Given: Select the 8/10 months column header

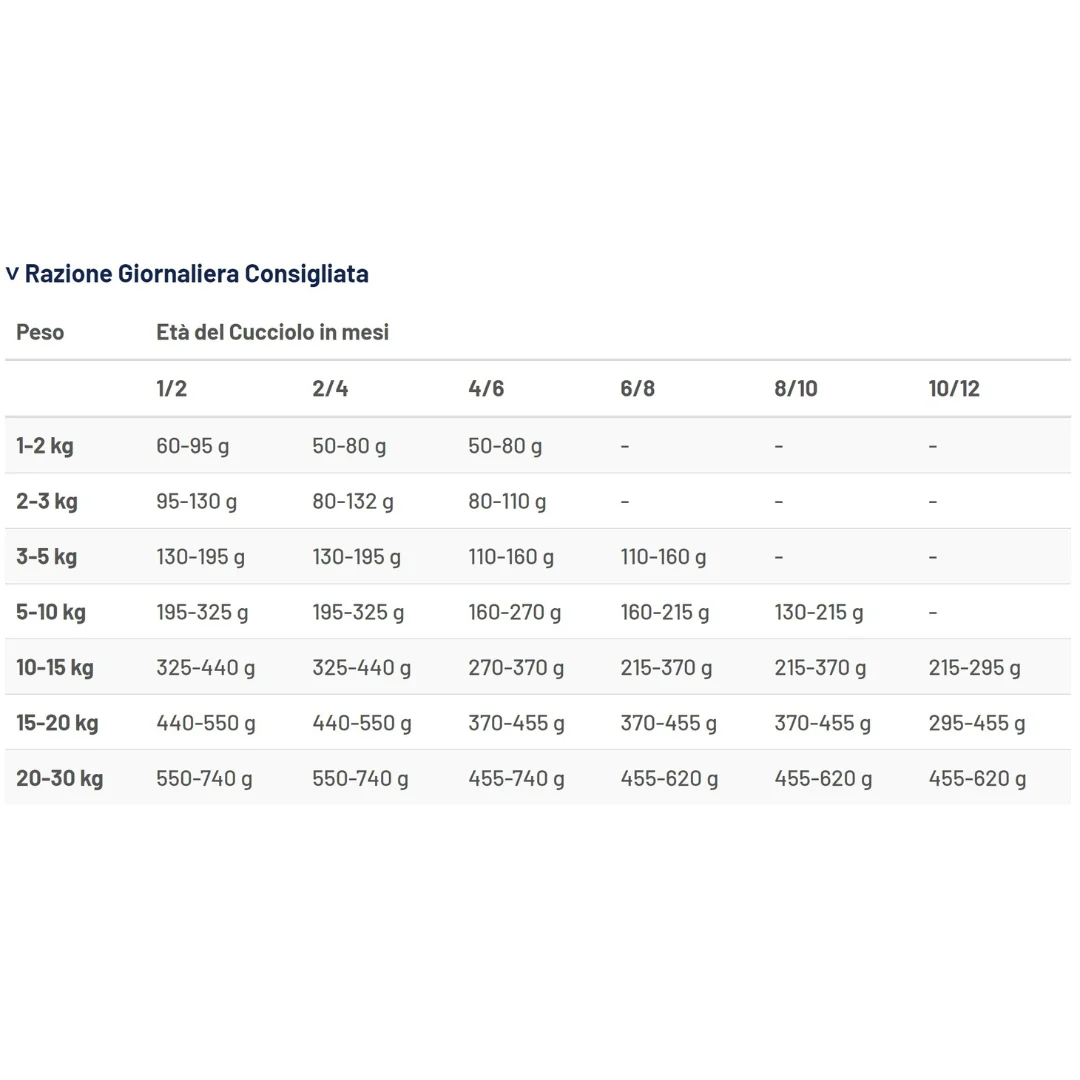Looking at the screenshot, I should 796,388.
